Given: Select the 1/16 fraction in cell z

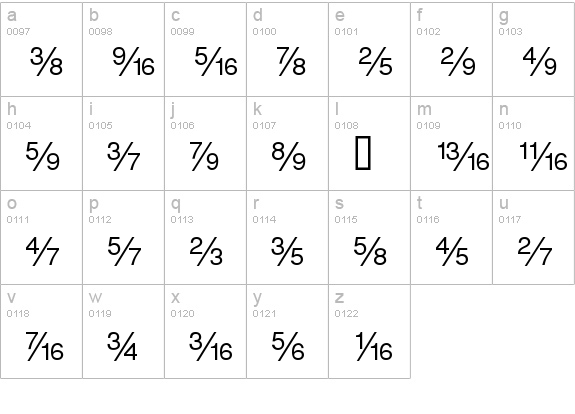Looking at the screenshot, I should point(374,345).
